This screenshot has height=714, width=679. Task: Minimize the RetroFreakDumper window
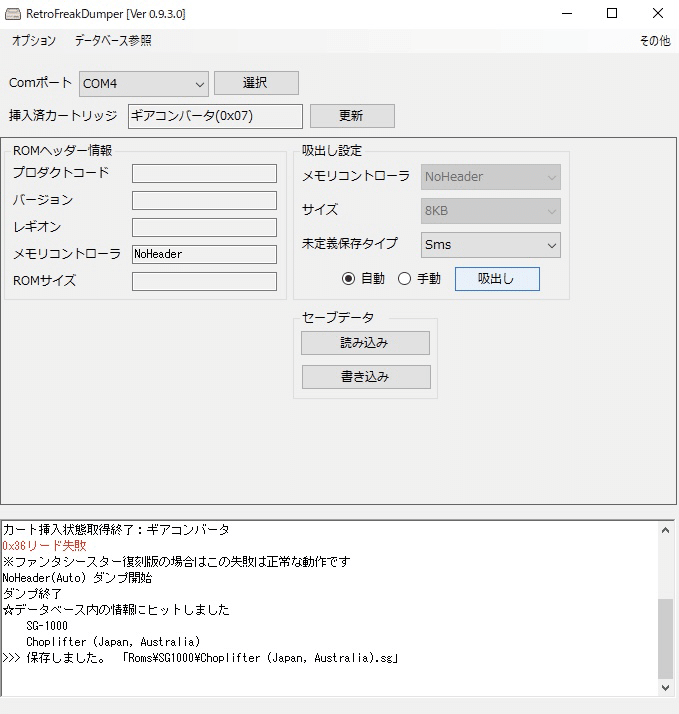(x=567, y=14)
